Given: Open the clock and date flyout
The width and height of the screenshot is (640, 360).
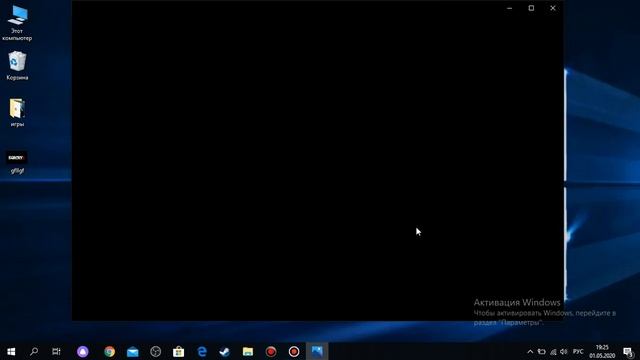Looking at the screenshot, I should click(602, 351).
